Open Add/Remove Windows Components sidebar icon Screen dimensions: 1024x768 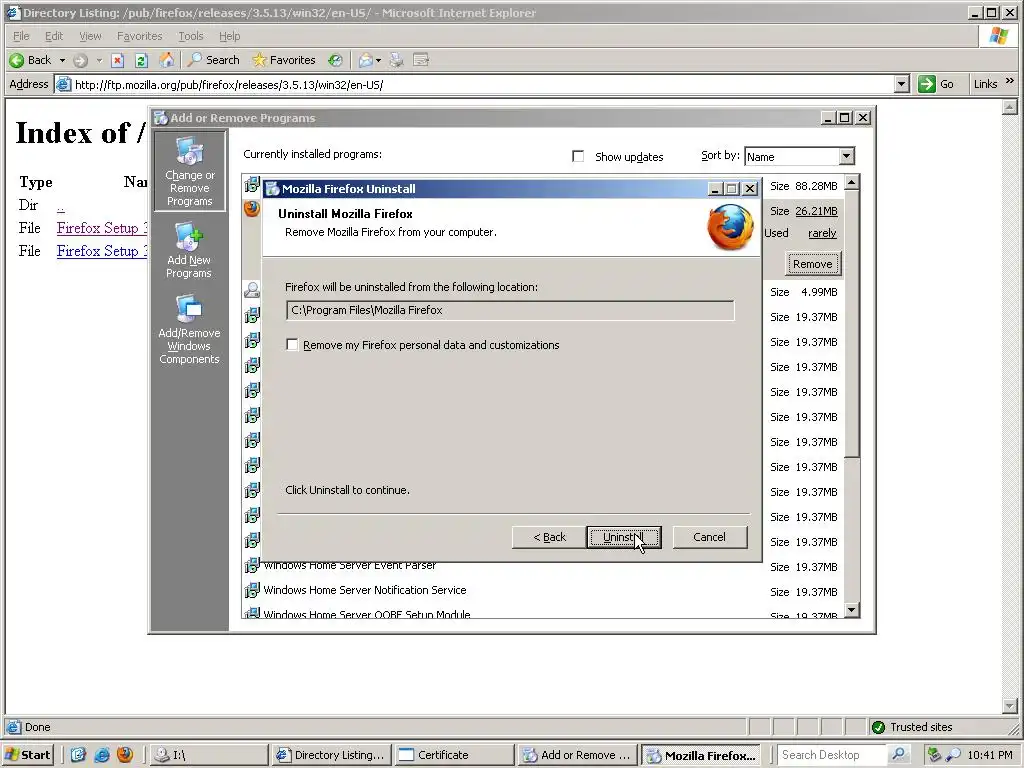pos(189,330)
